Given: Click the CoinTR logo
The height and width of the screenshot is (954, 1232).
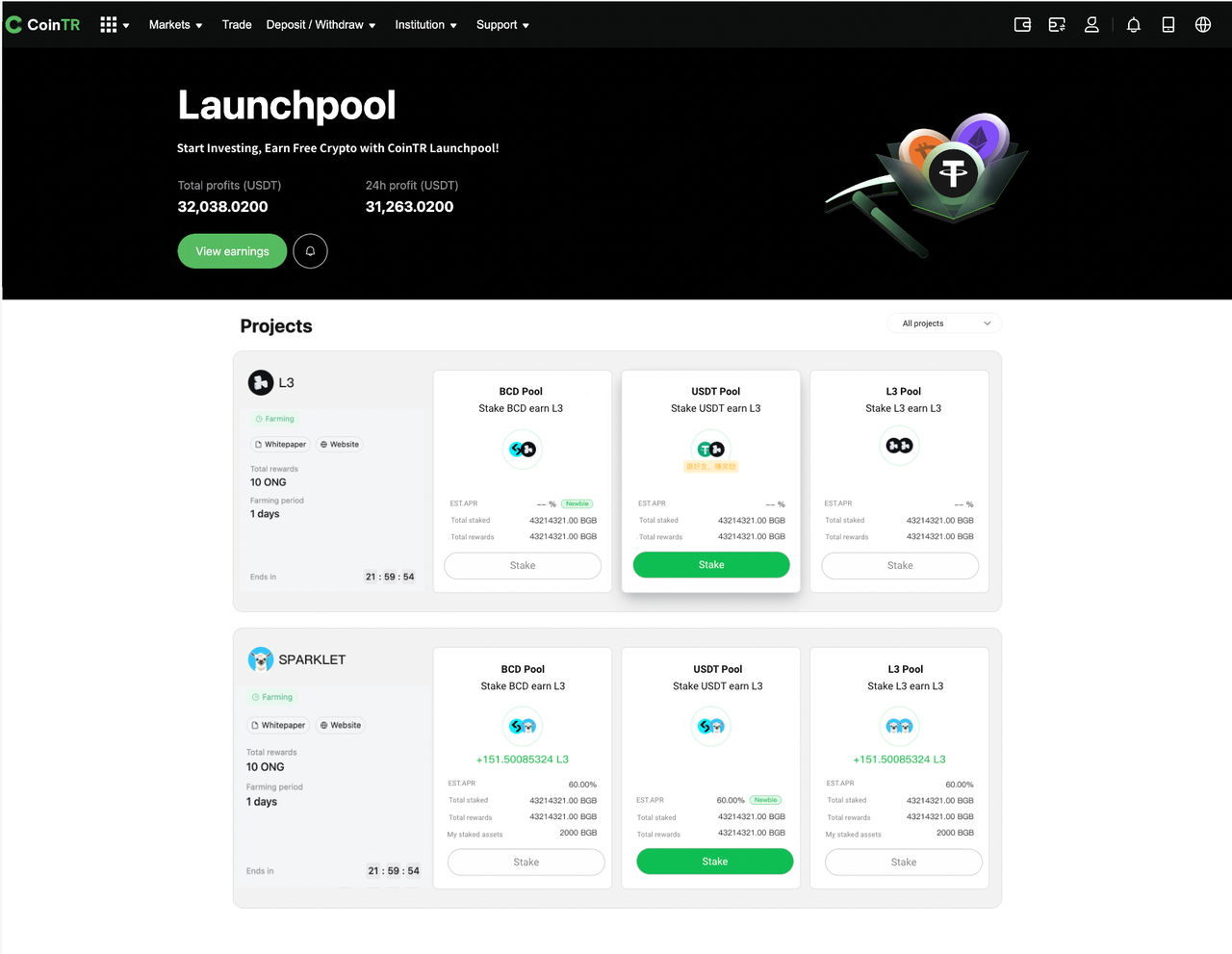Looking at the screenshot, I should coord(43,25).
